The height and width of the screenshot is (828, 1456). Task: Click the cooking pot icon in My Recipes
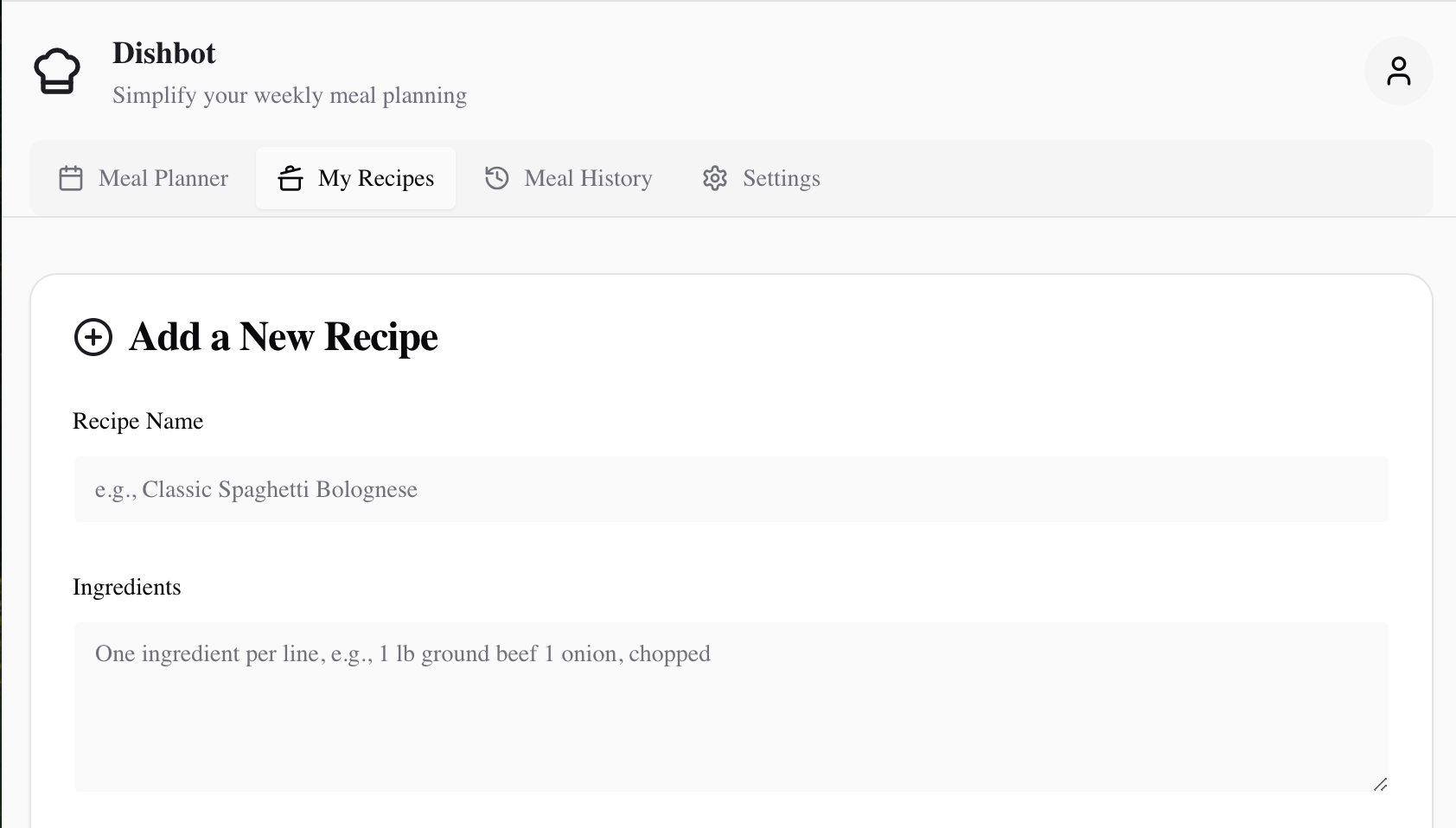[x=291, y=178]
